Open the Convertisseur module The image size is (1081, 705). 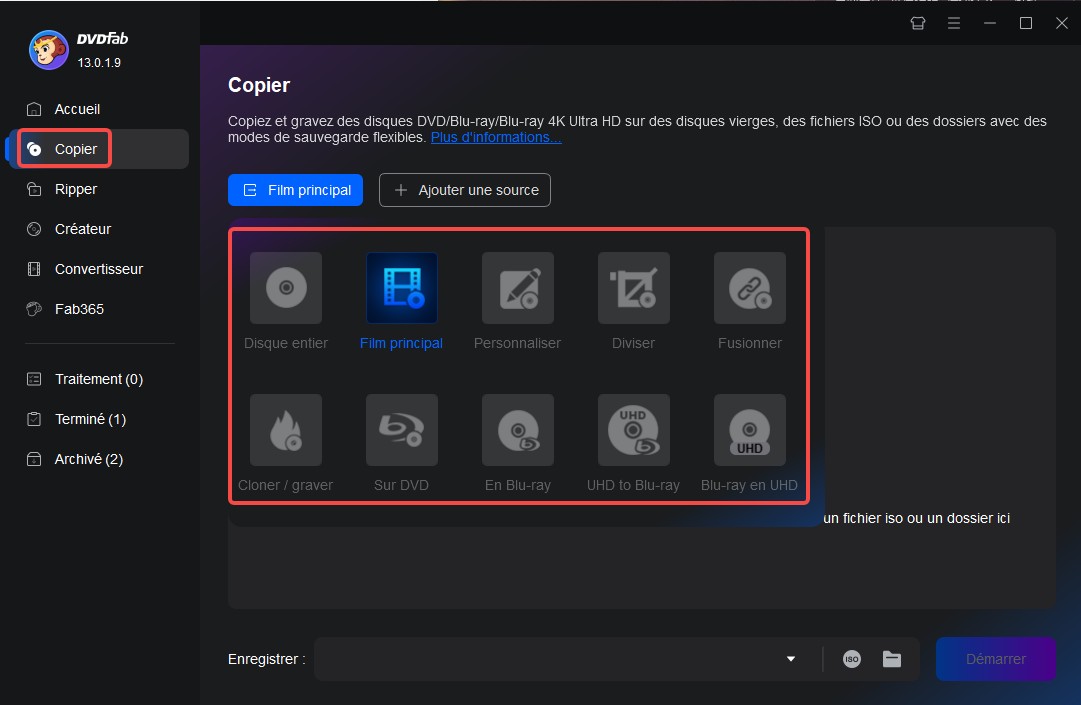tap(100, 269)
